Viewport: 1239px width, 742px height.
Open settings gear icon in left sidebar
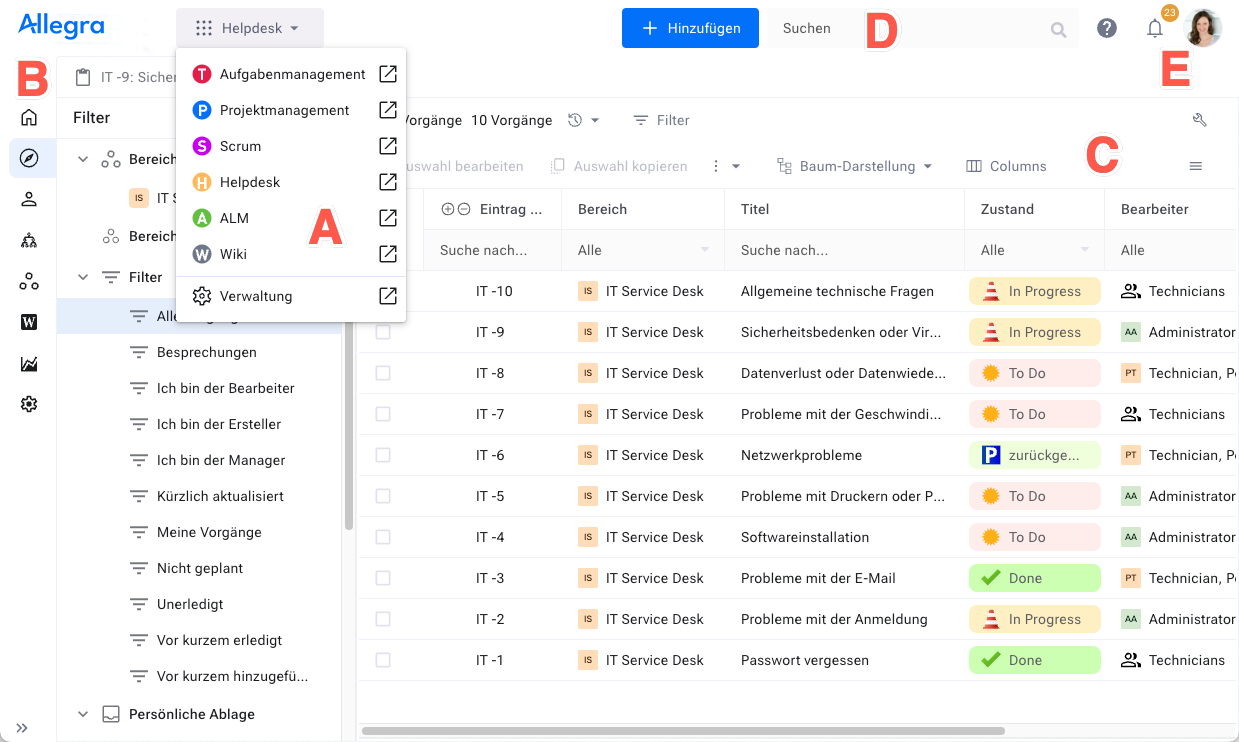pos(29,404)
